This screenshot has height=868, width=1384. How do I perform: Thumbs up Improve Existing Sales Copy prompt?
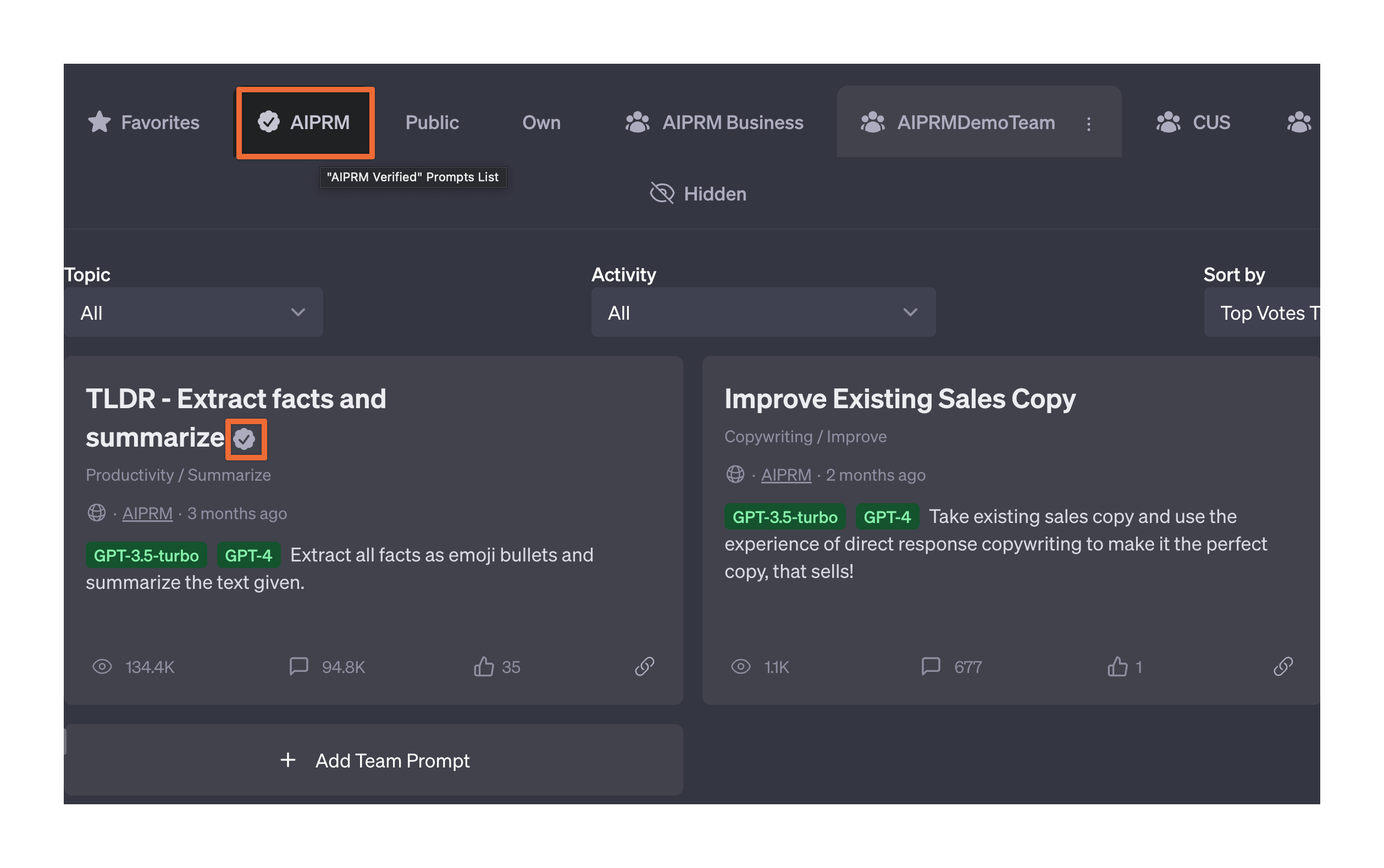click(1117, 666)
